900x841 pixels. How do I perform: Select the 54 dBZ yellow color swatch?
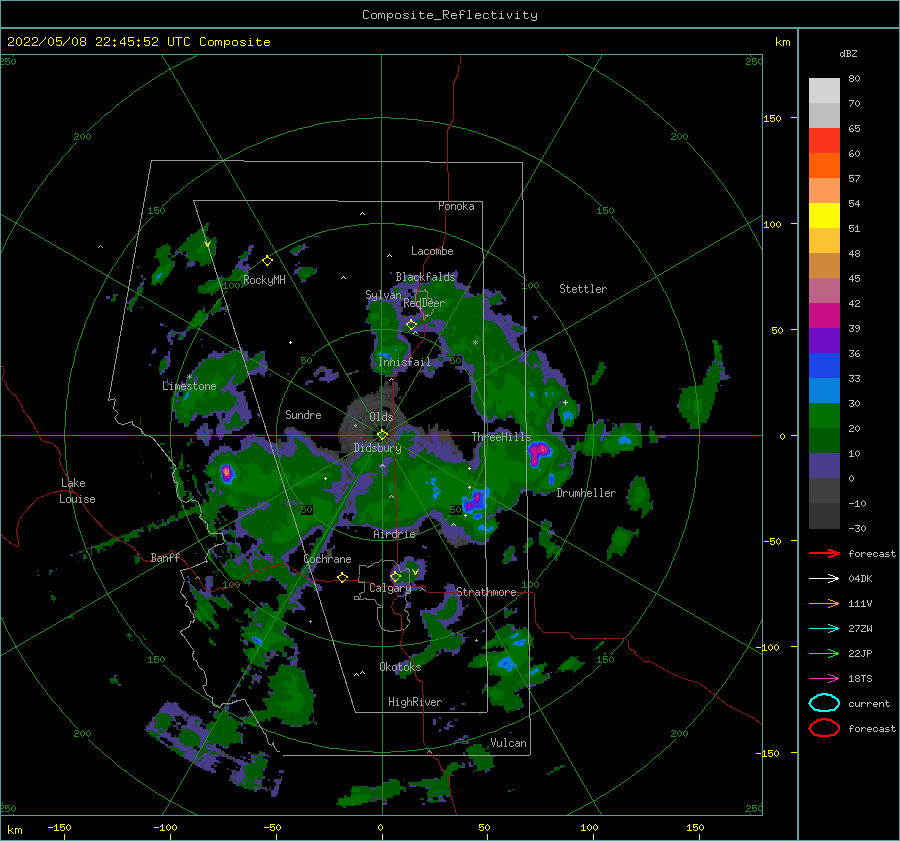(824, 215)
